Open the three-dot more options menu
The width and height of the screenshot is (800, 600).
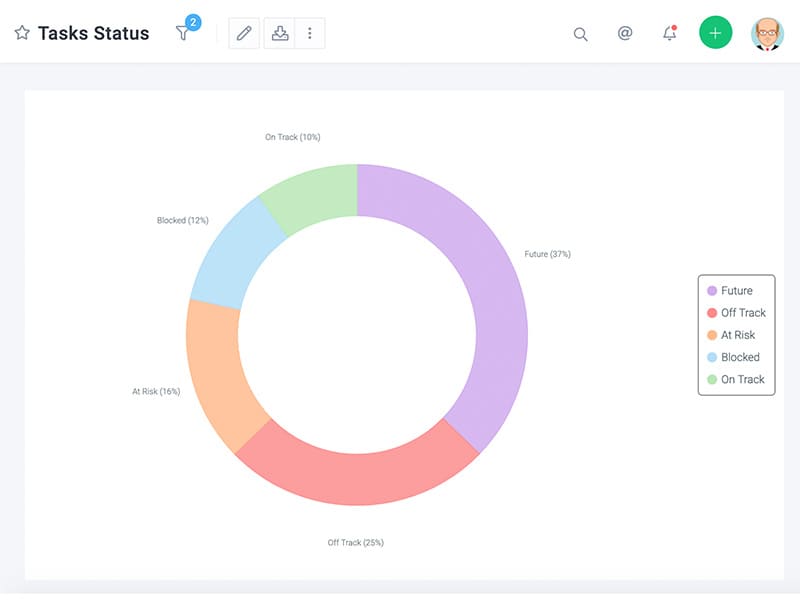tap(310, 33)
